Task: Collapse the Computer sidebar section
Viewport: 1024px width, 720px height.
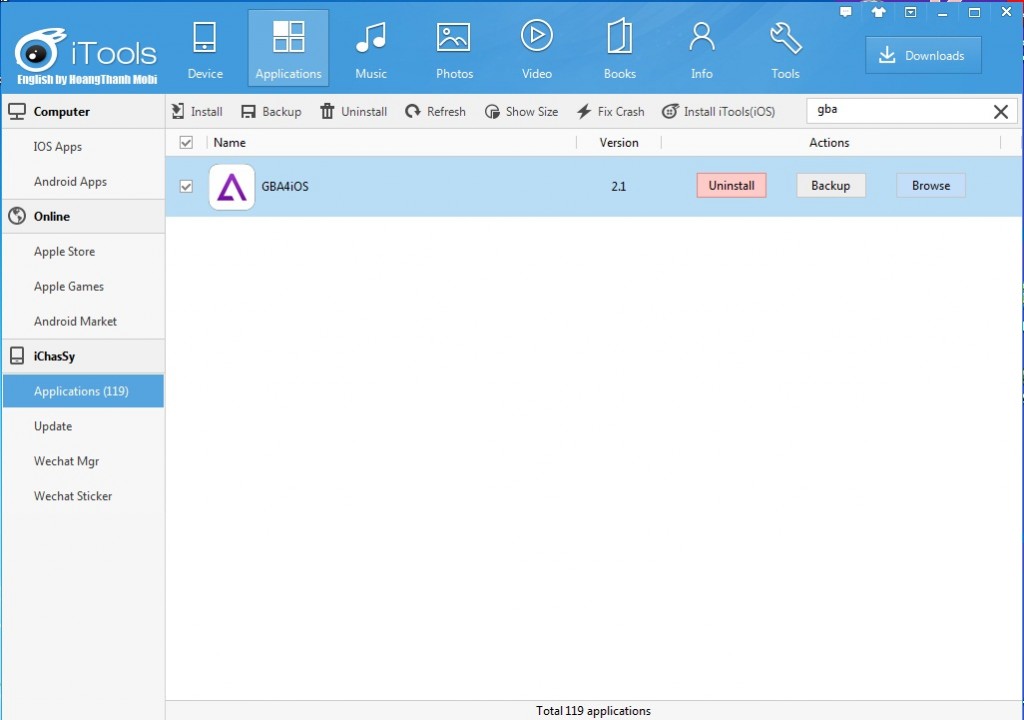Action: pyautogui.click(x=83, y=112)
